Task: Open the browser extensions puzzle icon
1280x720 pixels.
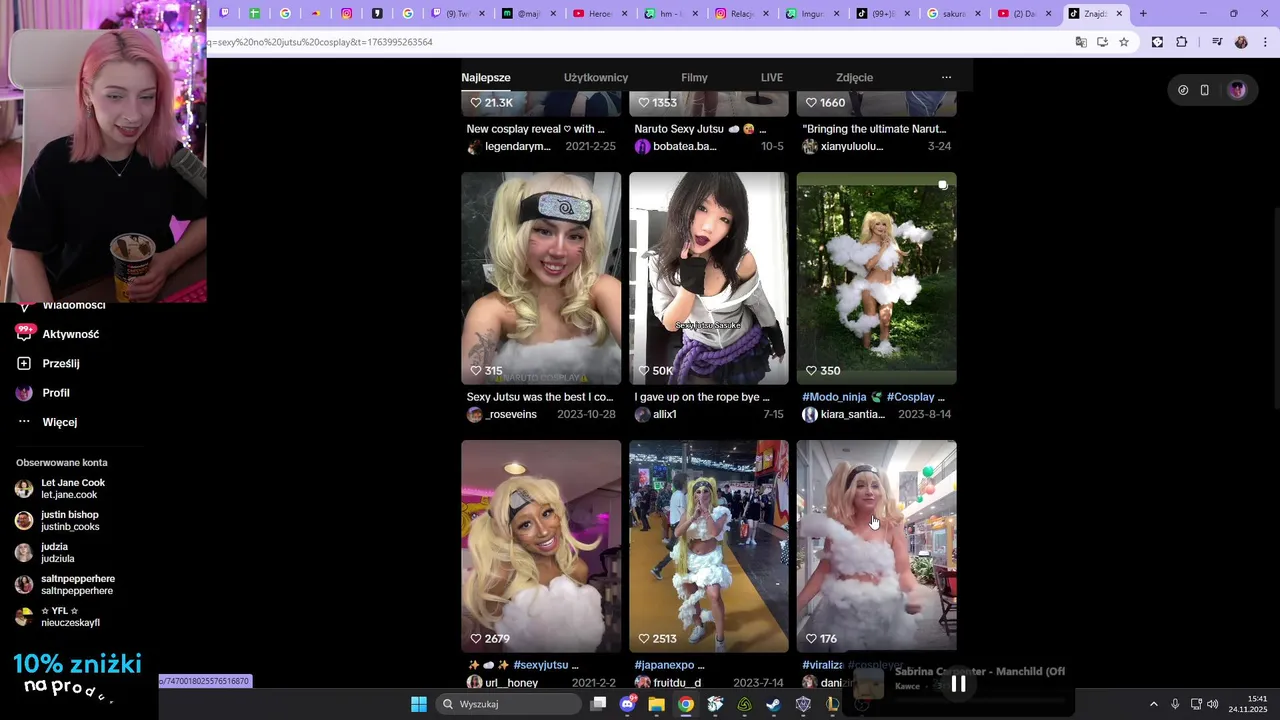Action: click(x=1181, y=42)
